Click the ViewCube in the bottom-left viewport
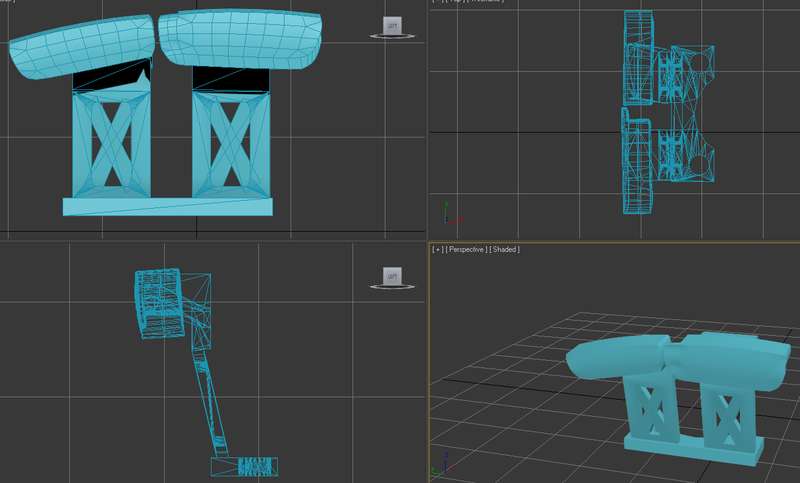 (x=392, y=275)
